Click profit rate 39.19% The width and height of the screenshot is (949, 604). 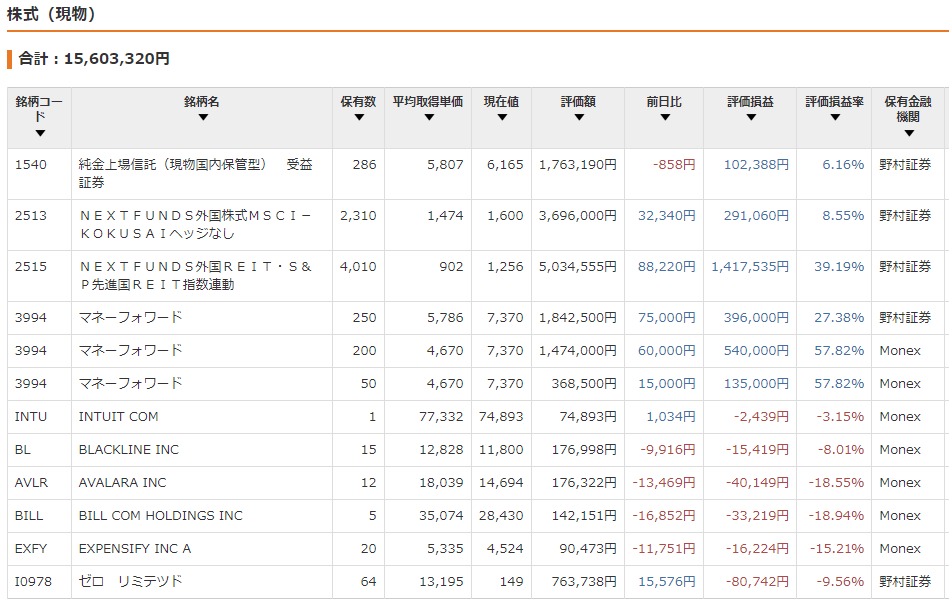tap(839, 266)
